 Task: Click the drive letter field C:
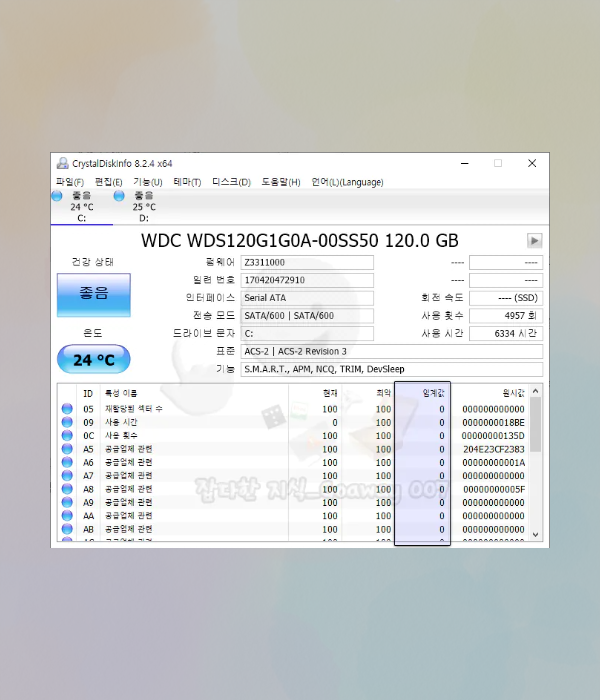pos(307,333)
